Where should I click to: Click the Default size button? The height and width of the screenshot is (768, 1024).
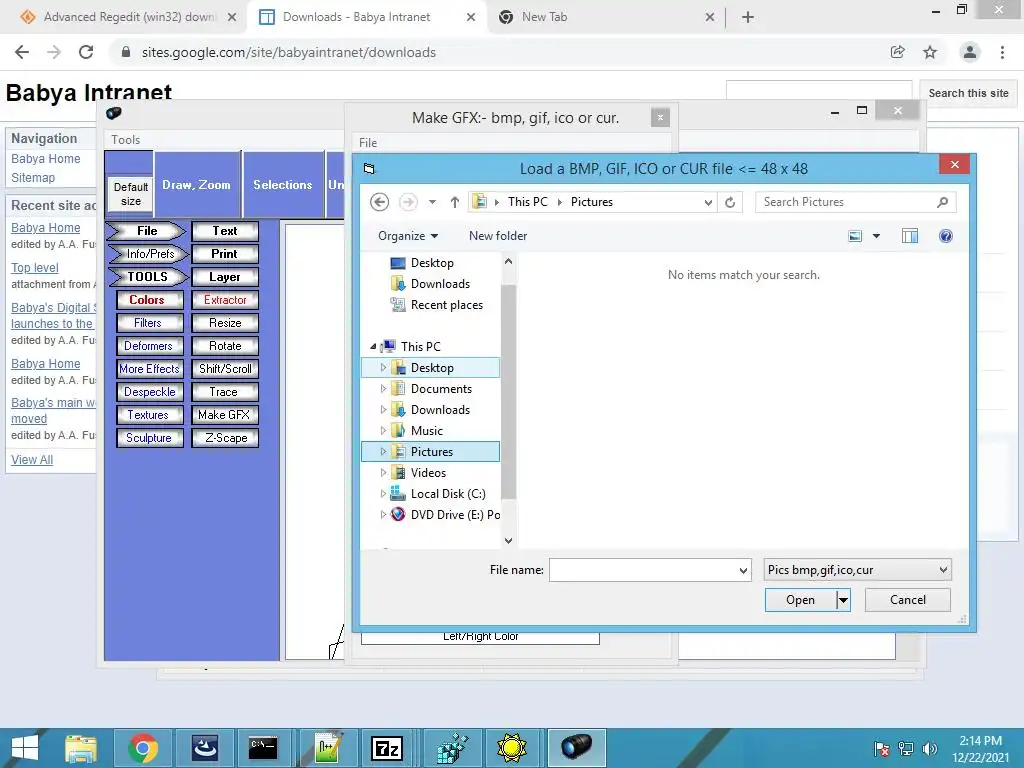click(x=131, y=194)
